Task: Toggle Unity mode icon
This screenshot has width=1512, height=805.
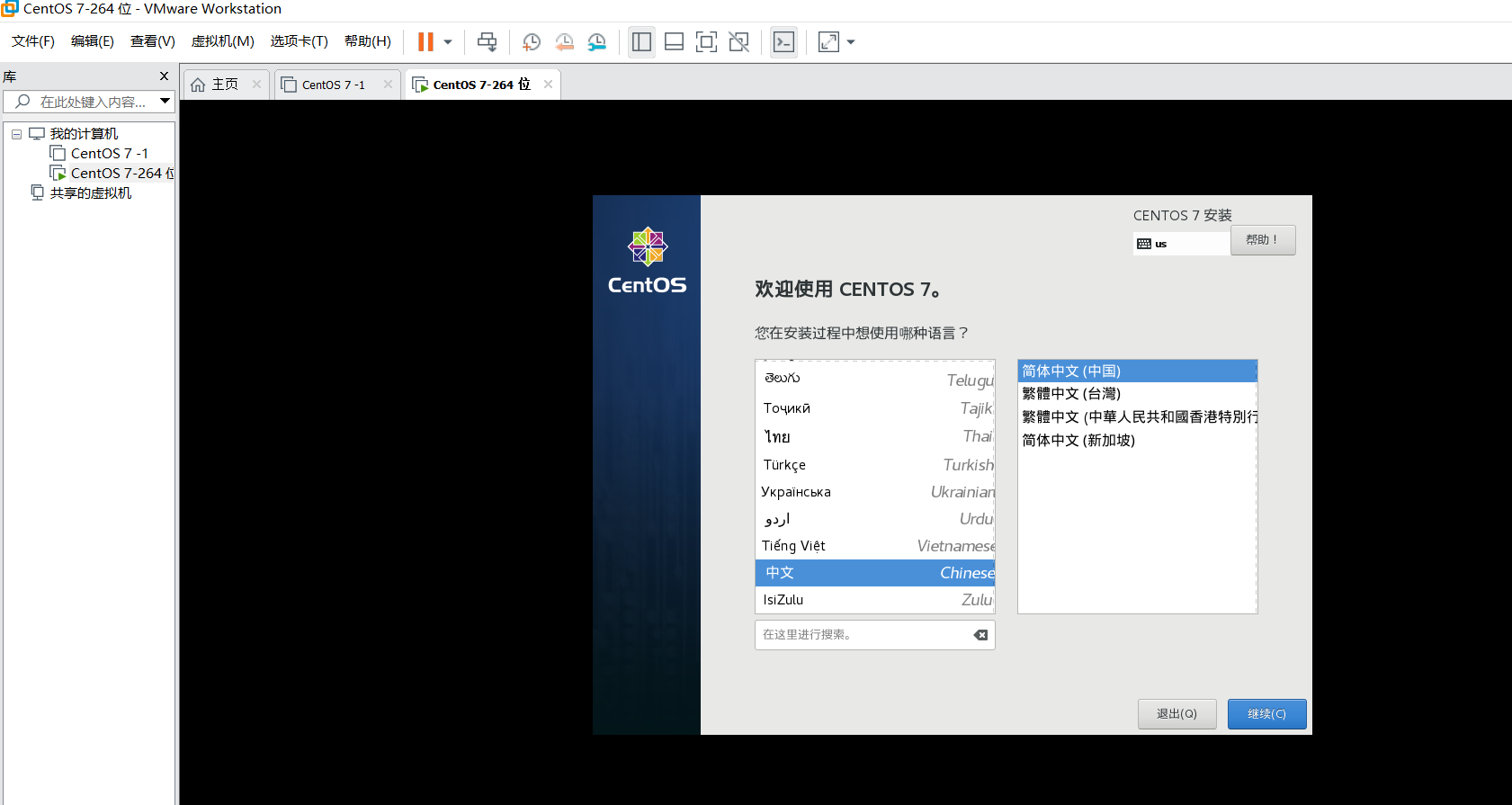Action: point(738,41)
